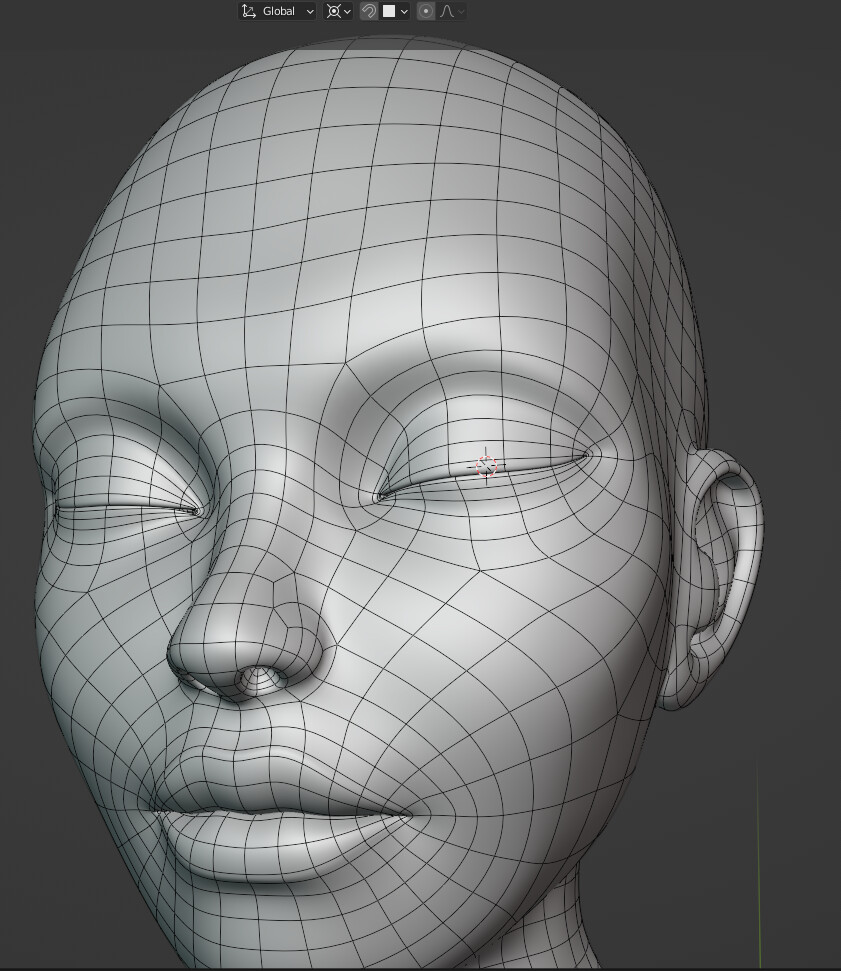Click the white snap target icon

click(388, 11)
